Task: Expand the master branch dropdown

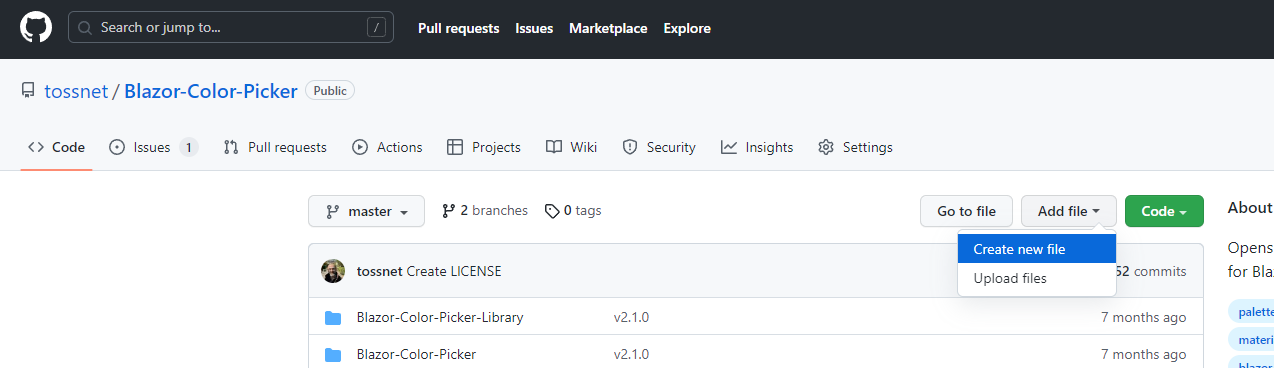Action: tap(367, 211)
